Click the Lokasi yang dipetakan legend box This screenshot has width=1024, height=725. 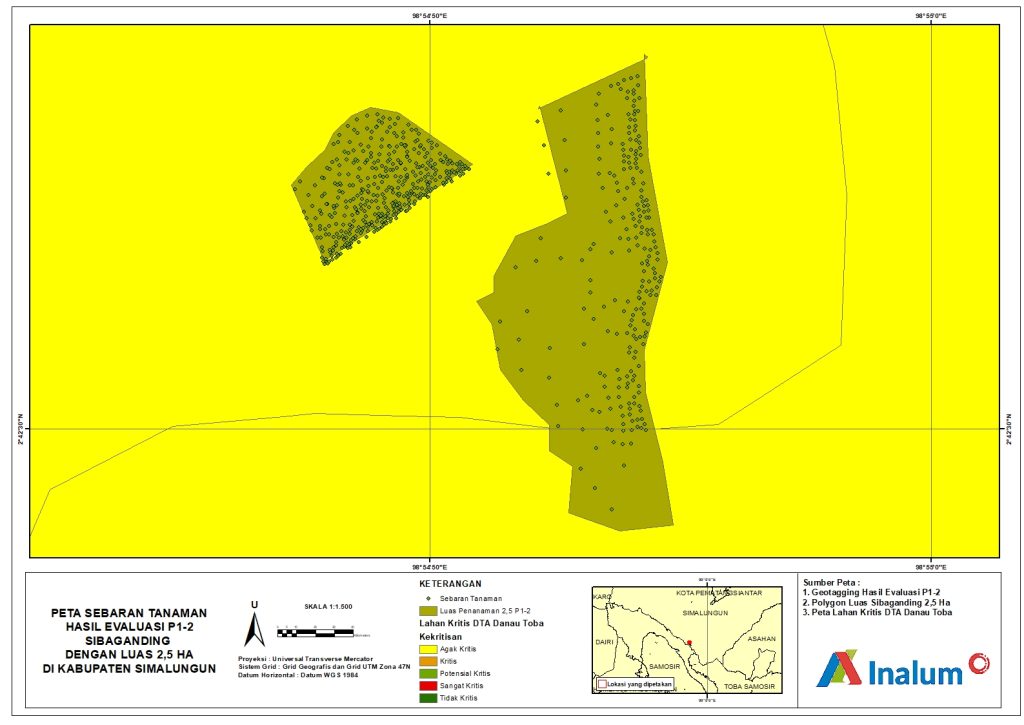[x=600, y=685]
